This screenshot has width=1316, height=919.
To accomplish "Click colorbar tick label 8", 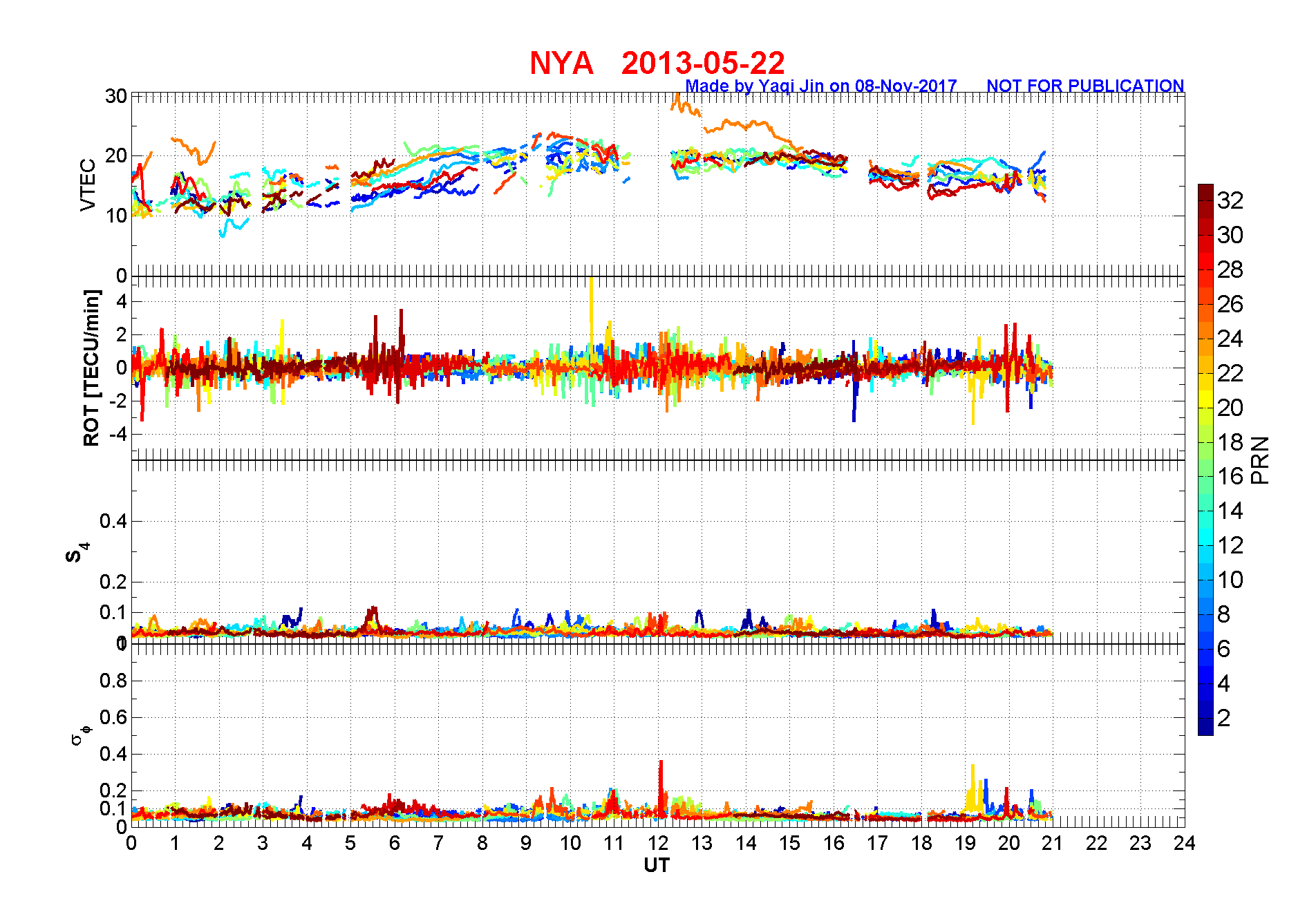I will pos(1224,614).
